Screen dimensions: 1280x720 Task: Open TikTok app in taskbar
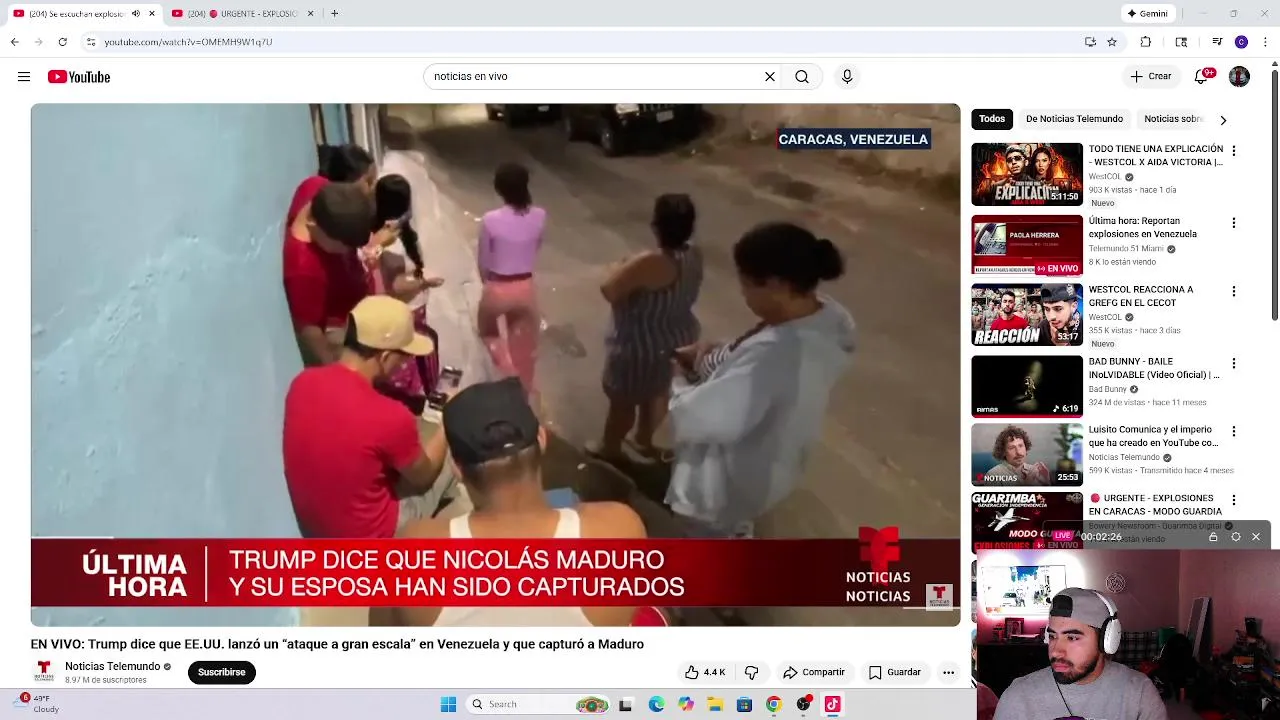(x=832, y=704)
